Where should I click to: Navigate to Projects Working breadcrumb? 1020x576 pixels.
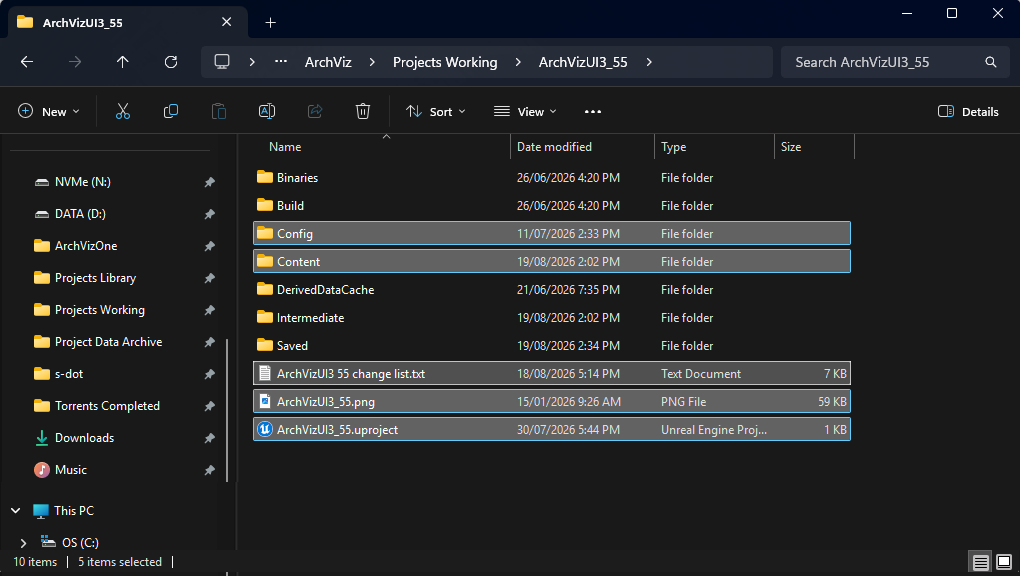[445, 62]
